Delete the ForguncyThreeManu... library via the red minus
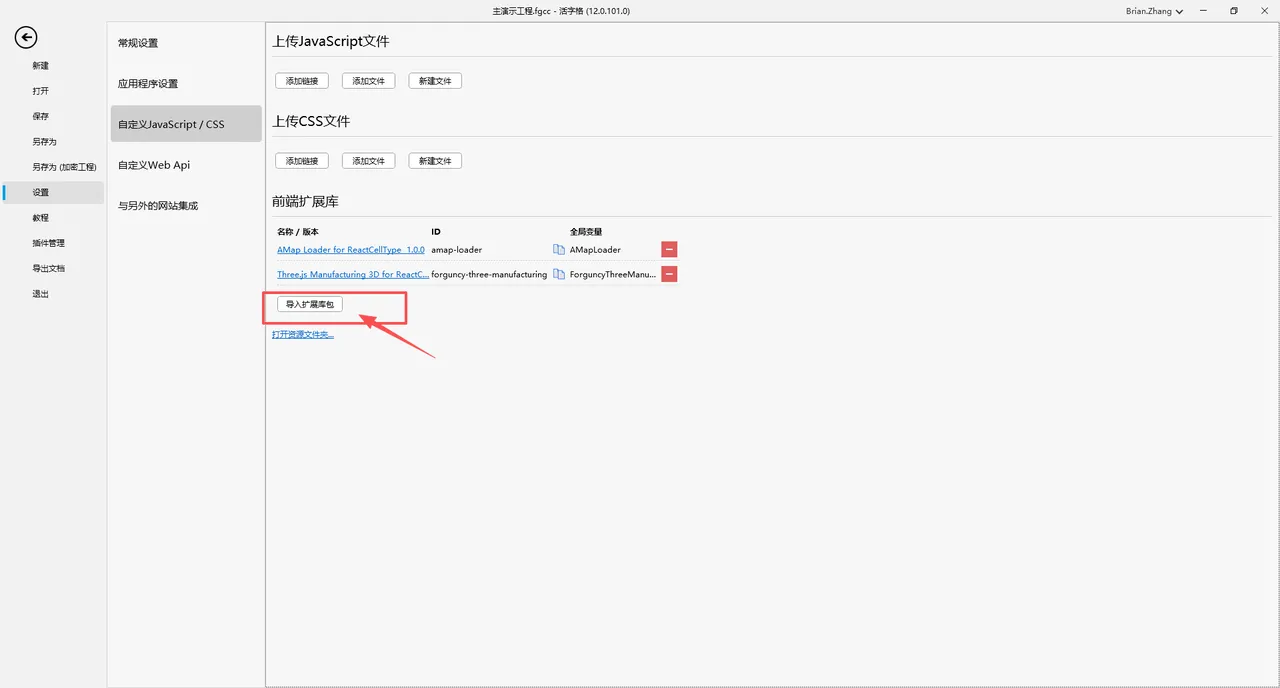 tap(669, 274)
